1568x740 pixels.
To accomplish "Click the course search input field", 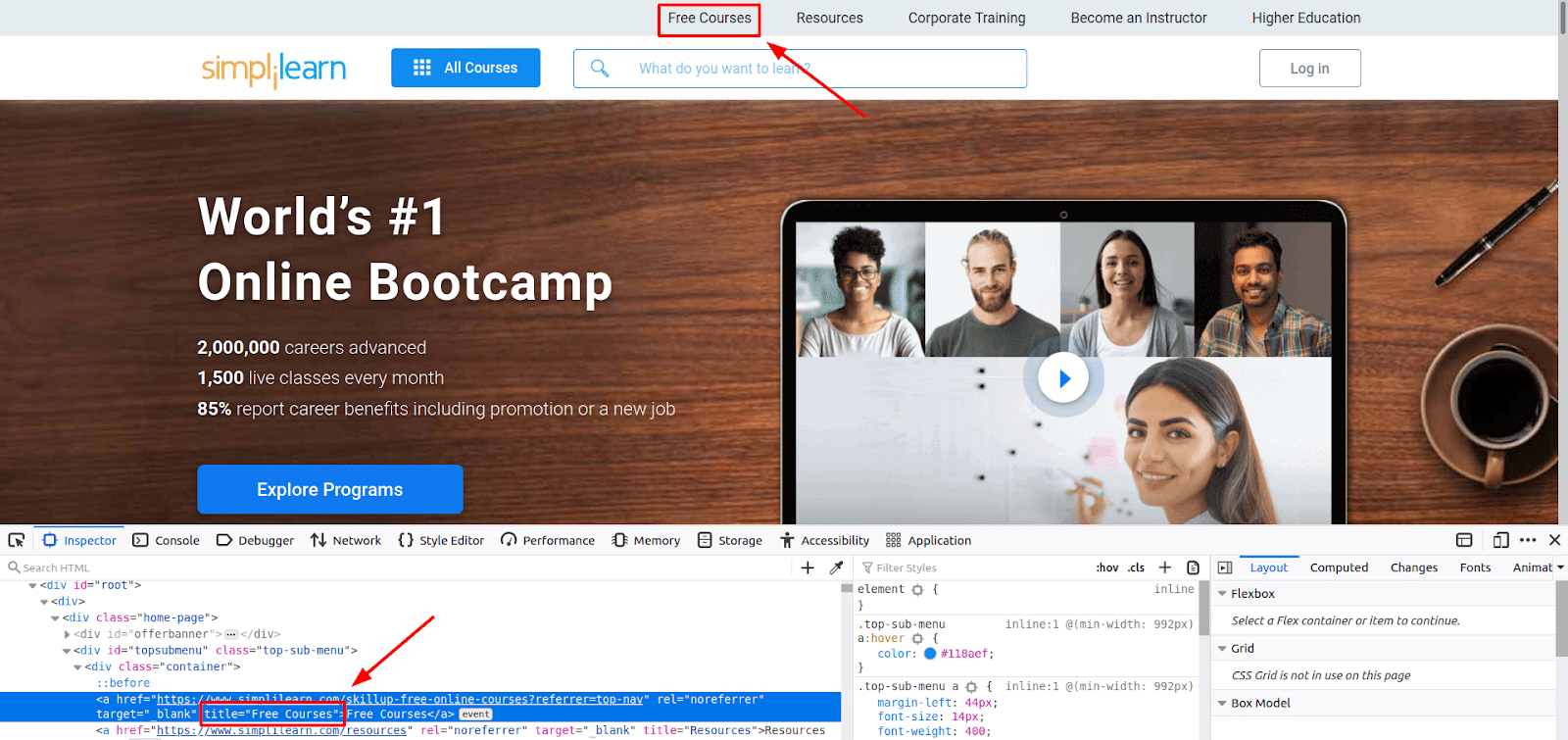I will pyautogui.click(x=813, y=69).
